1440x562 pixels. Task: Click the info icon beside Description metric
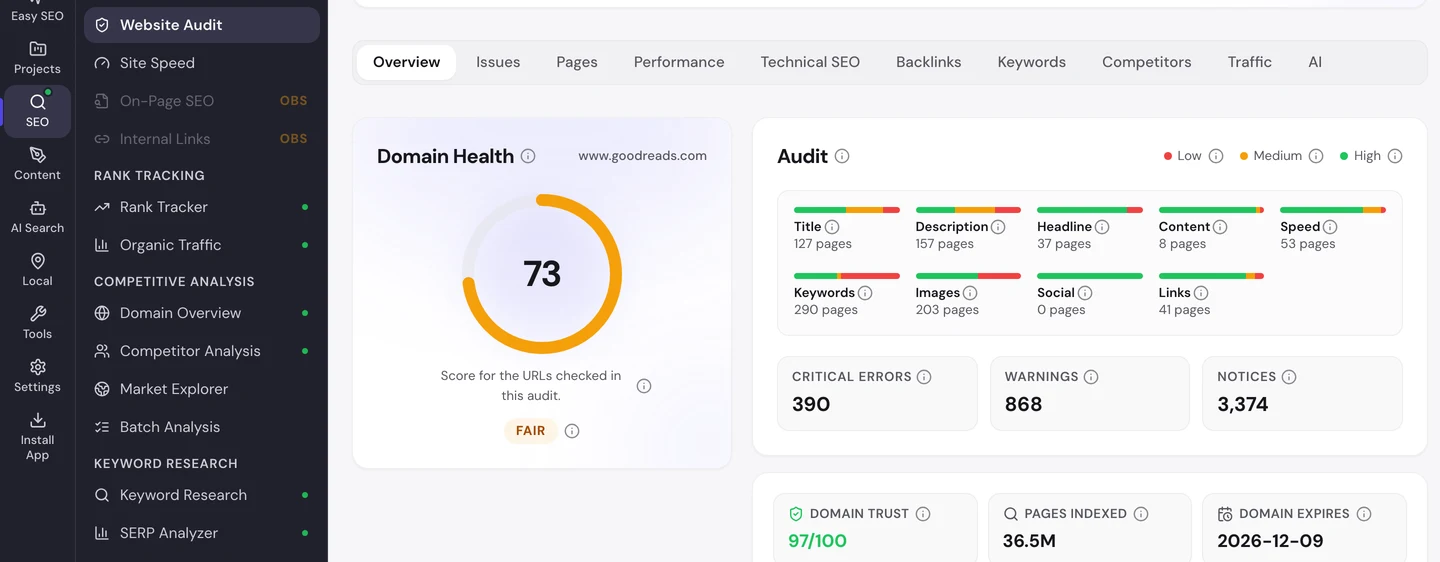point(997,227)
